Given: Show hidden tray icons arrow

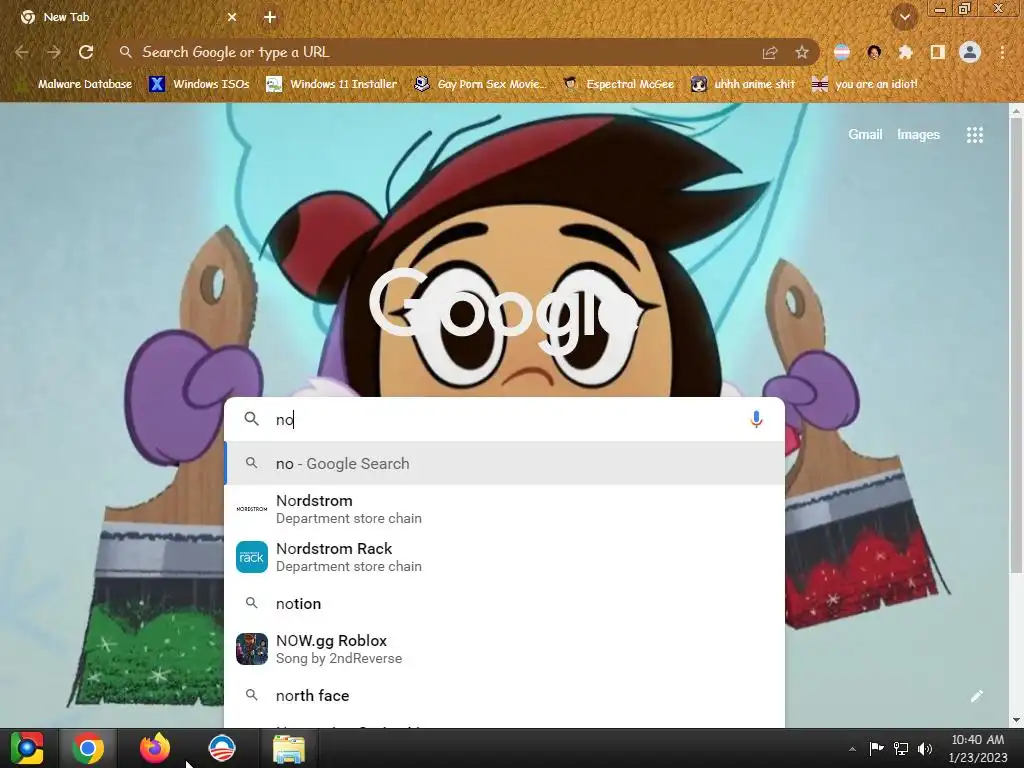Looking at the screenshot, I should coord(852,749).
